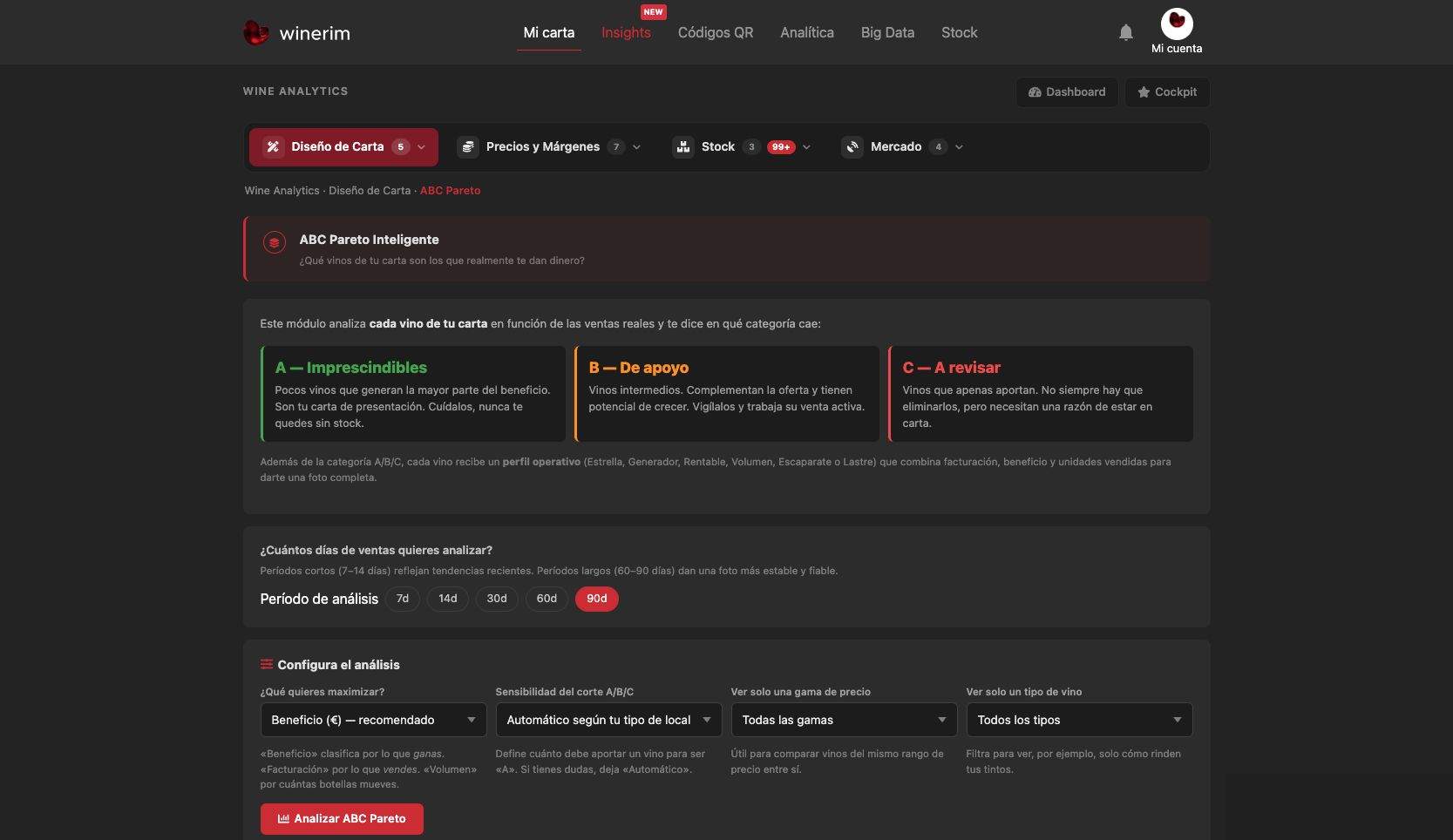Viewport: 1453px width, 840px height.
Task: Open the Todos los tipos dropdown
Action: point(1079,720)
